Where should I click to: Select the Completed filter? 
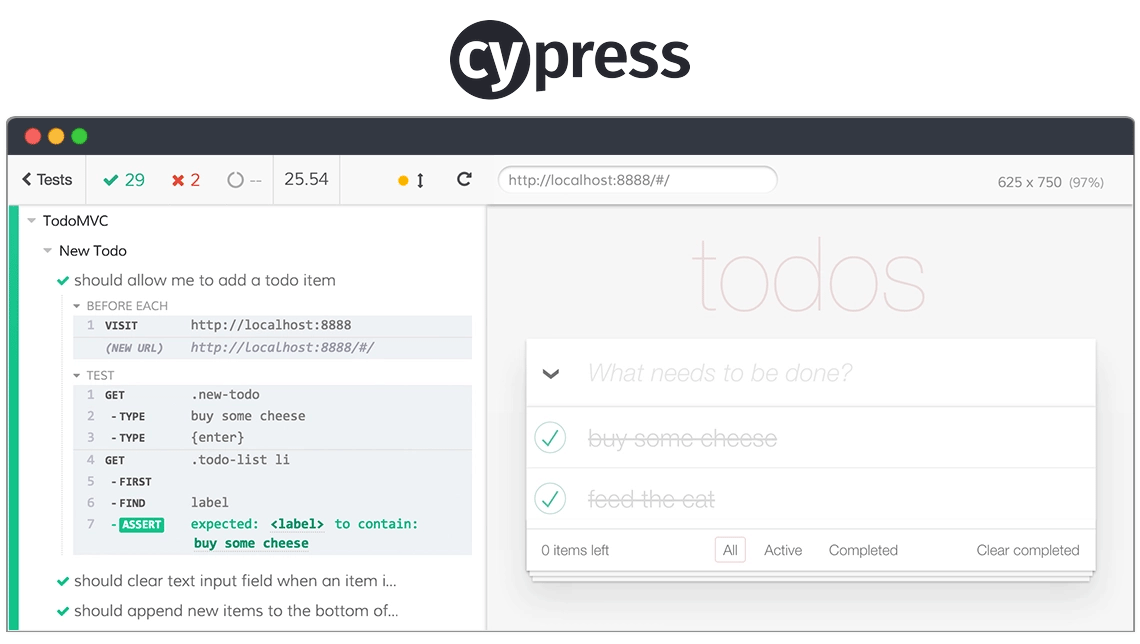coord(863,550)
